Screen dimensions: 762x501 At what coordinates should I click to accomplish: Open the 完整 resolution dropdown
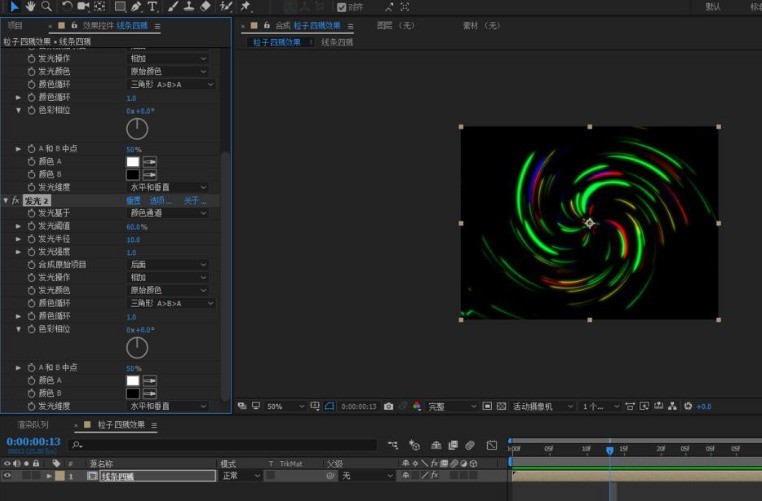(452, 406)
